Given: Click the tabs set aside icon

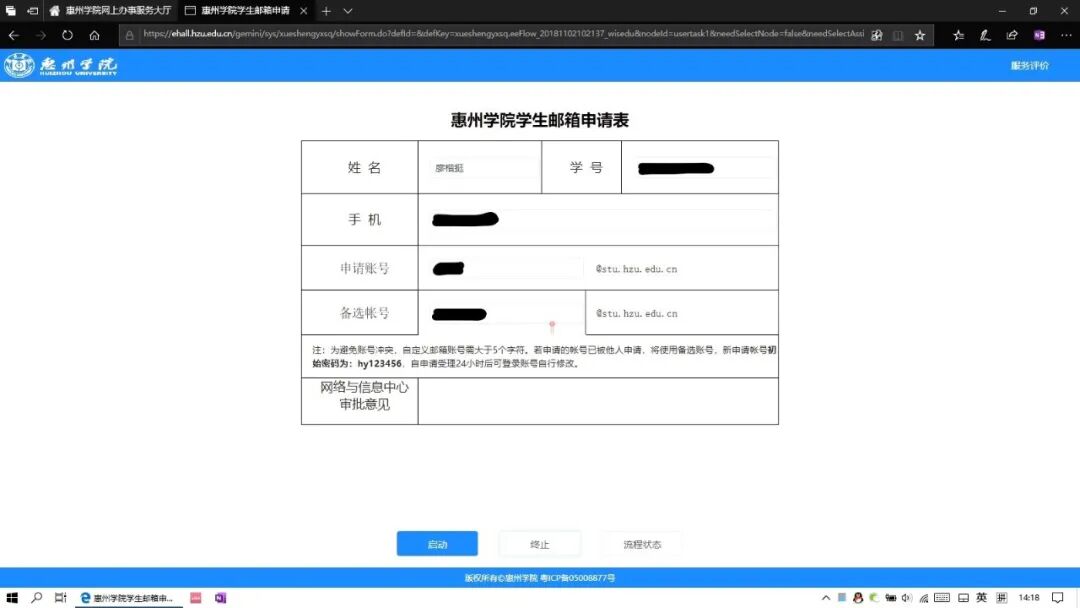Looking at the screenshot, I should [10, 11].
